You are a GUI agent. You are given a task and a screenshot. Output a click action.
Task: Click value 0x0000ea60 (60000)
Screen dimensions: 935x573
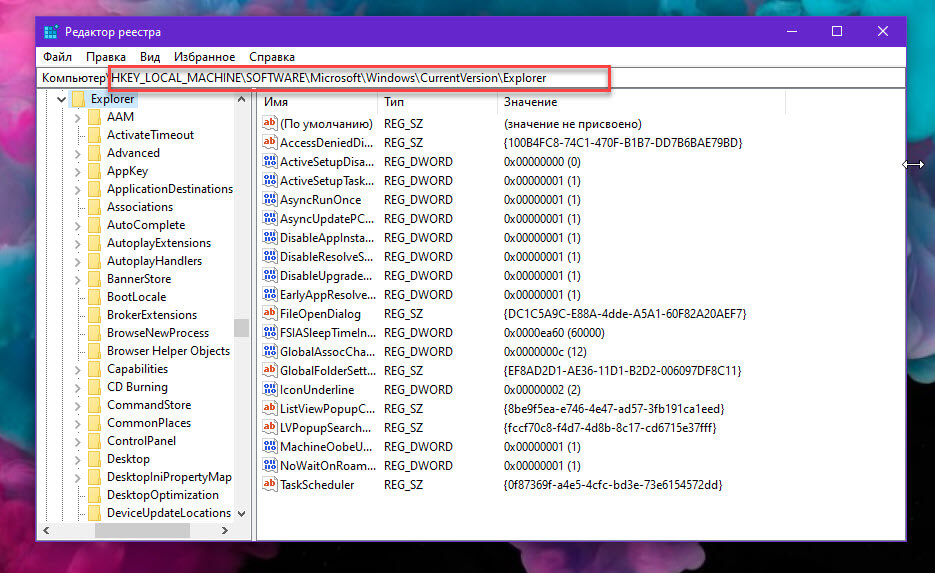(x=554, y=333)
